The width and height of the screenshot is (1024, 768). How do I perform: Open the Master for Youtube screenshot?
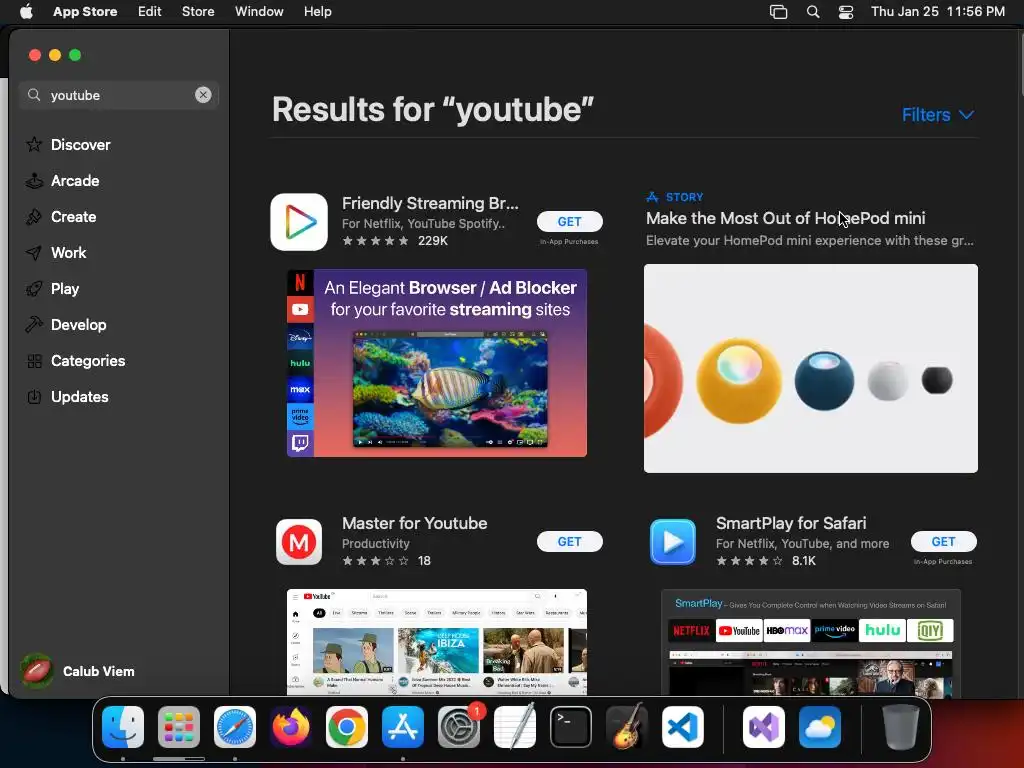click(x=437, y=642)
